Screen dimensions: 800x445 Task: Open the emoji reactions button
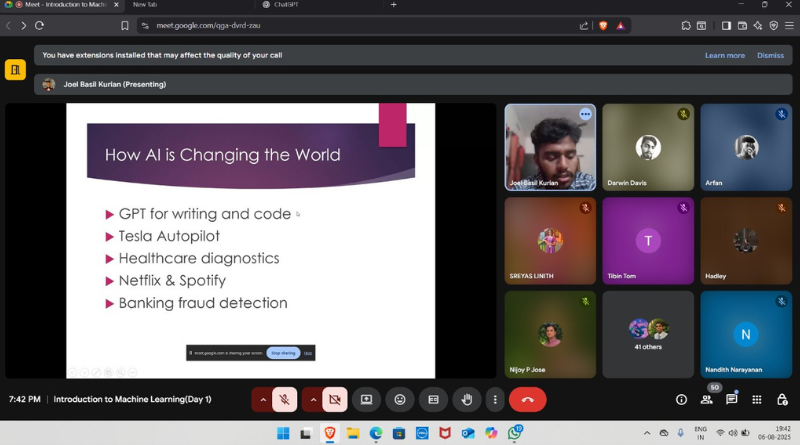click(x=399, y=400)
